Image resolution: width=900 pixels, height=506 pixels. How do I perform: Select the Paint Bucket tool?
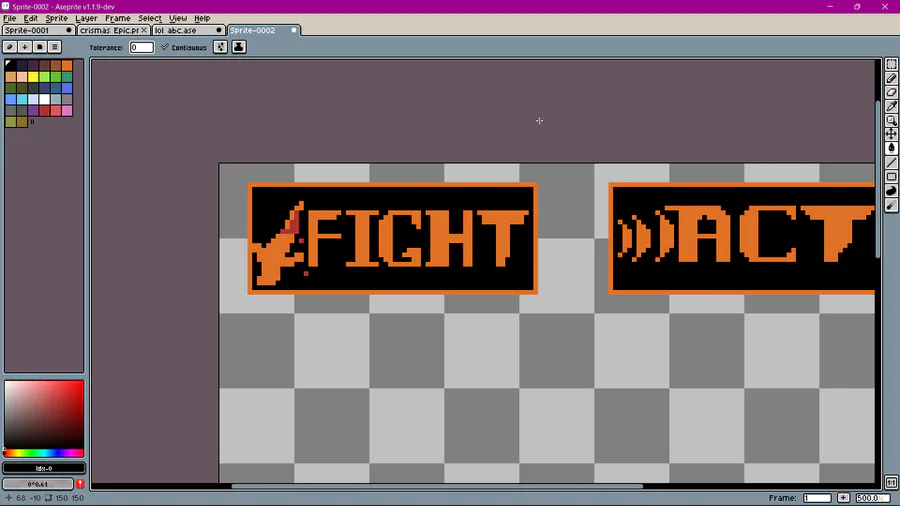[891, 149]
